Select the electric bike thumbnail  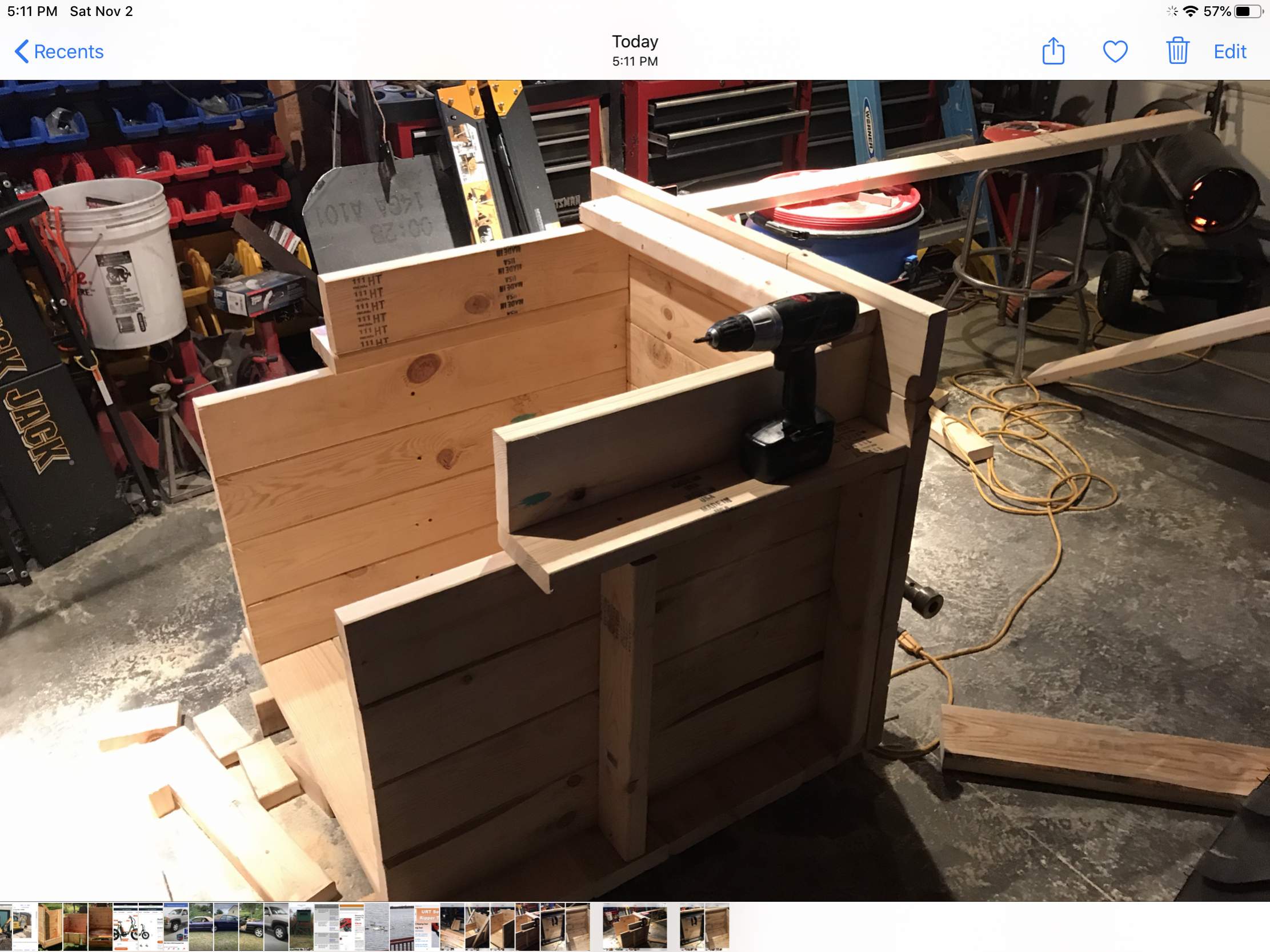pos(125,927)
